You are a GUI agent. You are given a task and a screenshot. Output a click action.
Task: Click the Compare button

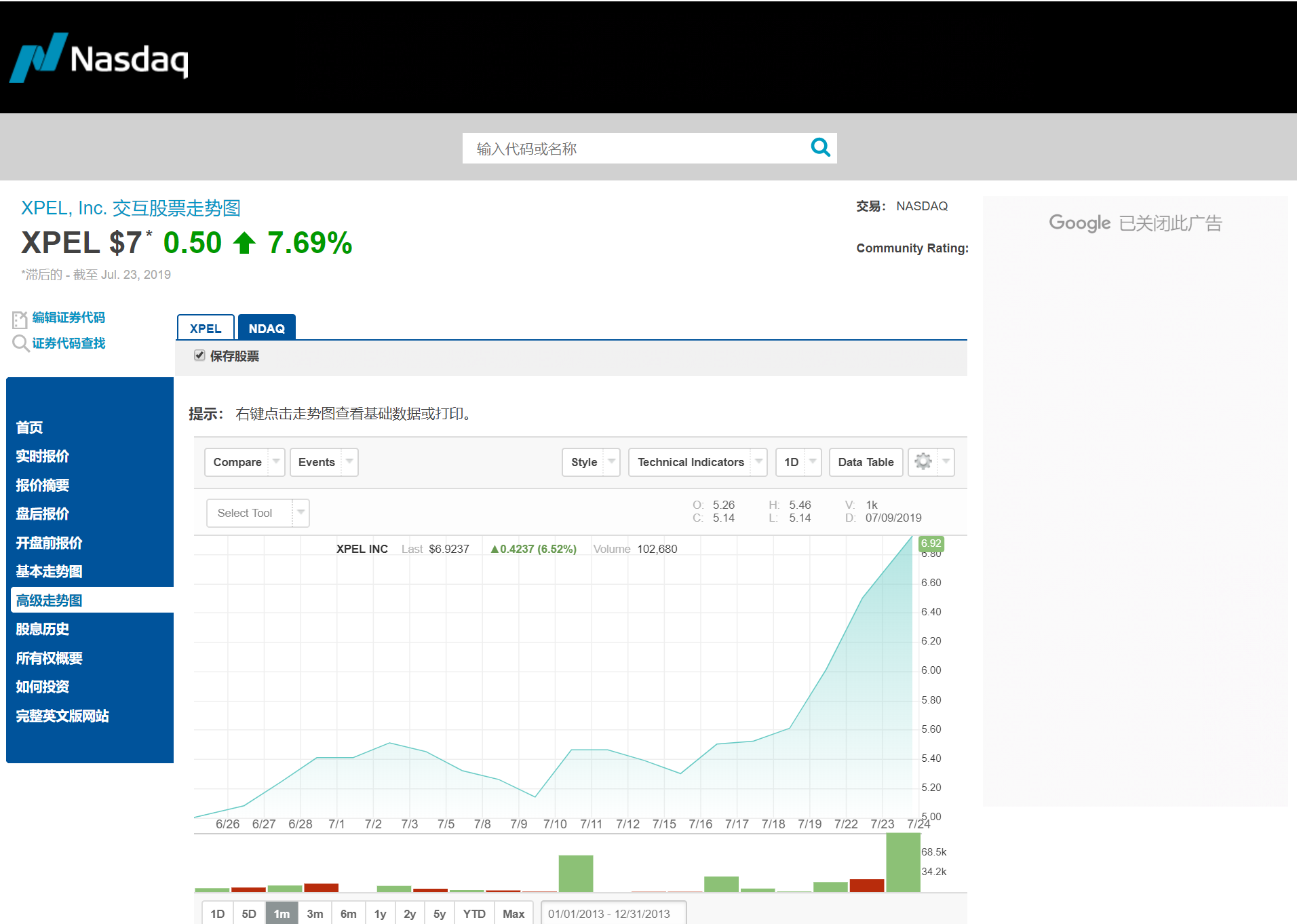[237, 462]
